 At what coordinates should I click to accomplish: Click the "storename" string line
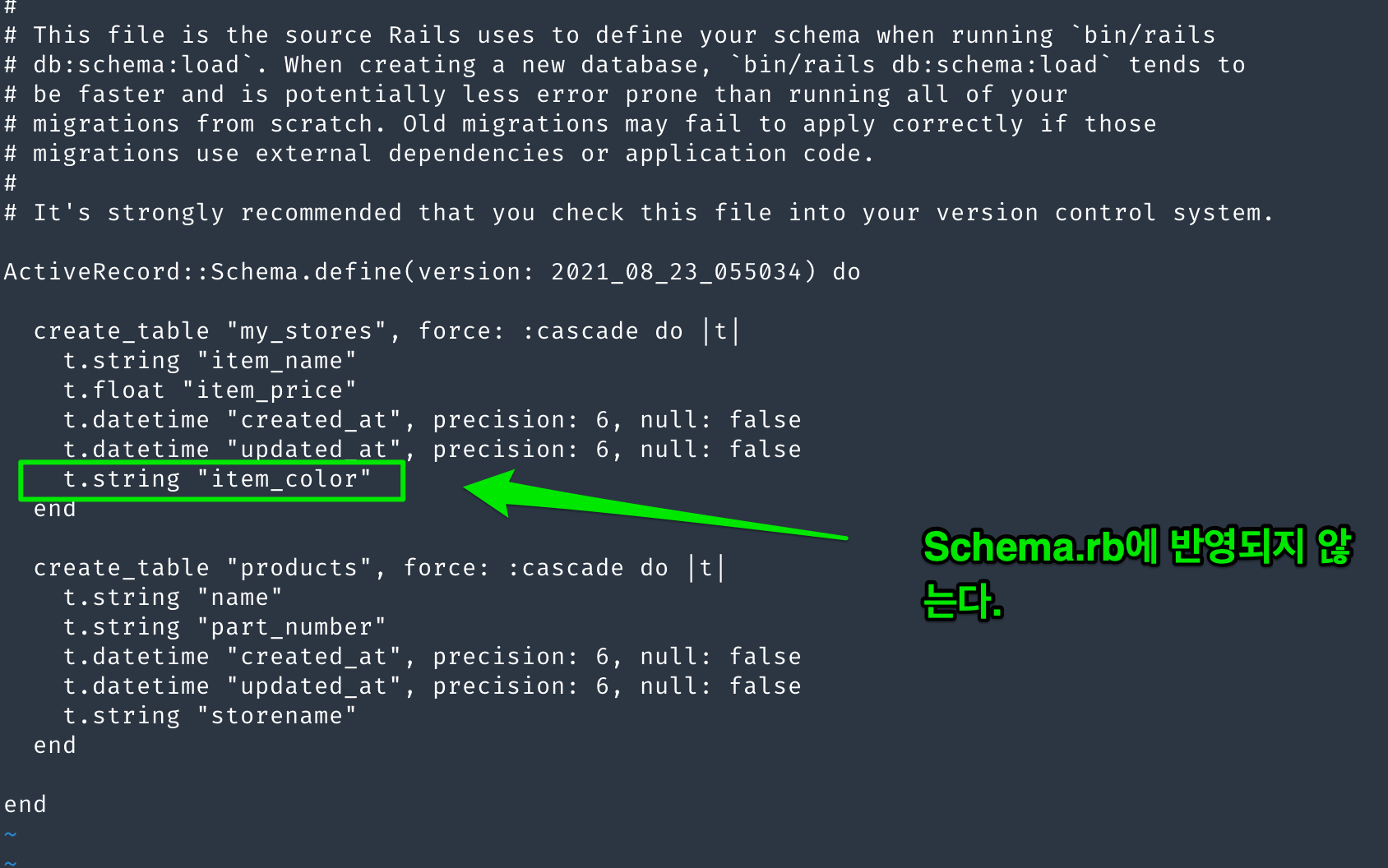click(210, 716)
